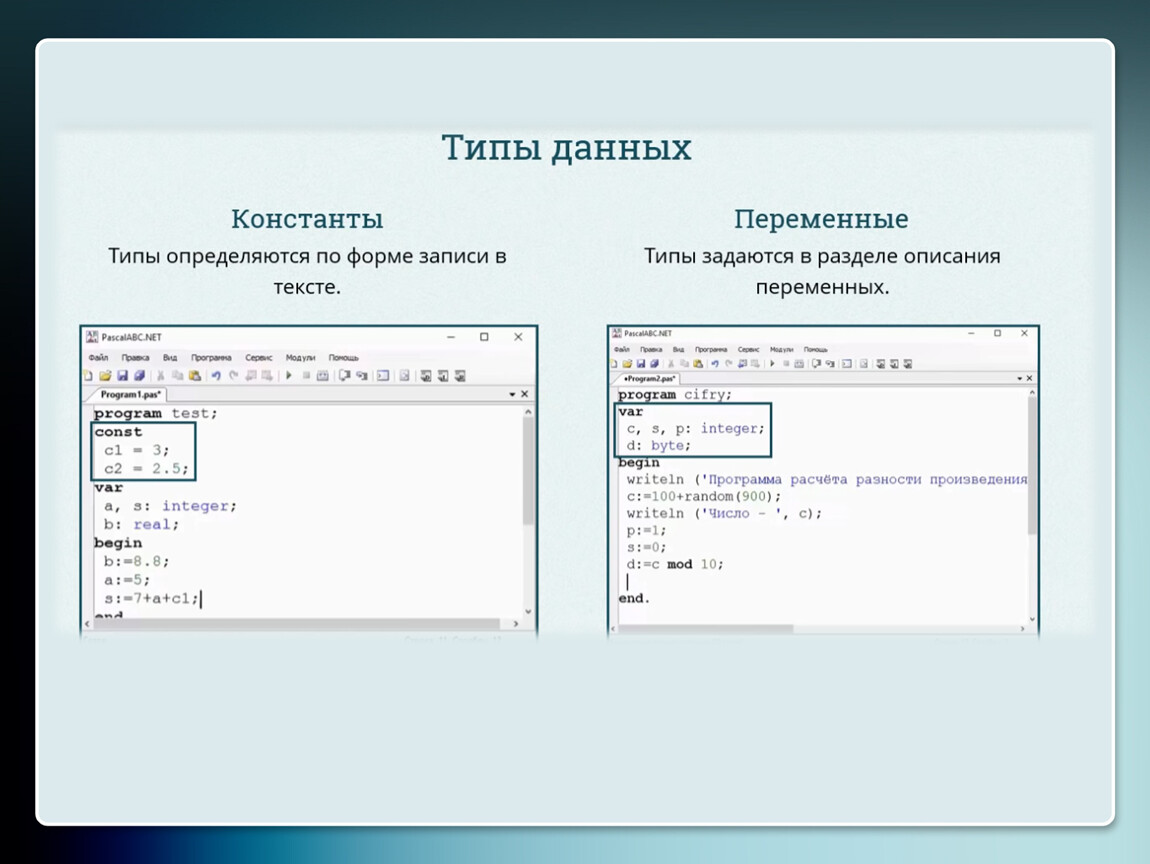
Task: Click Undo arrow in Program1 window toolbar
Action: pyautogui.click(x=216, y=376)
